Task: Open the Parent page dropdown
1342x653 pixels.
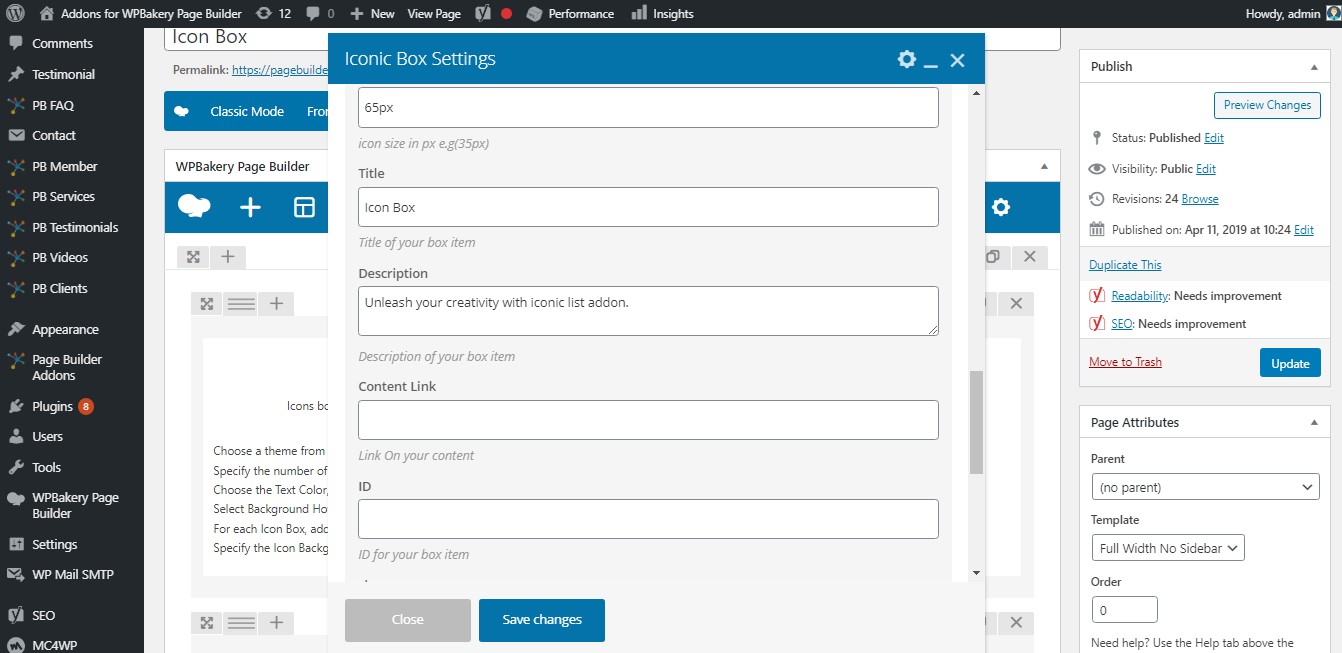Action: pyautogui.click(x=1206, y=488)
